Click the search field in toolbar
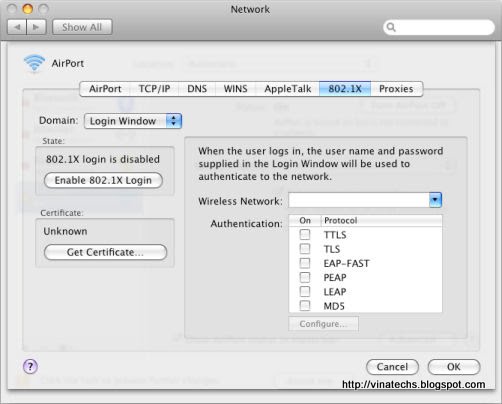The image size is (502, 404). click(439, 27)
